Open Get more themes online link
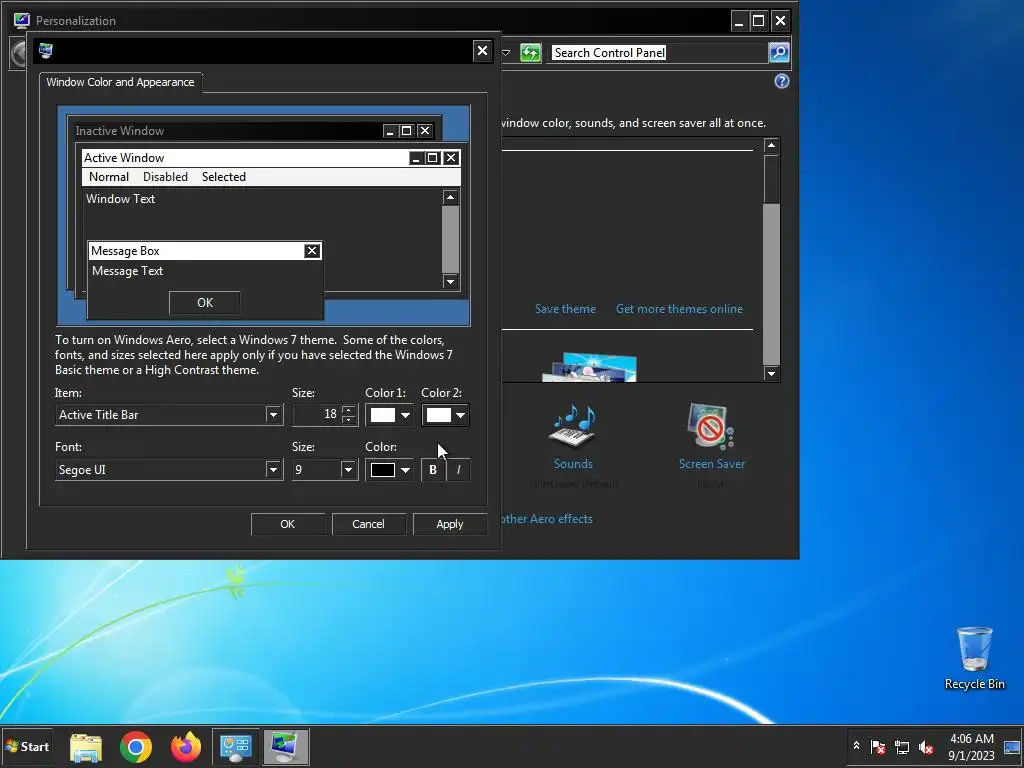This screenshot has height=768, width=1024. pos(679,309)
